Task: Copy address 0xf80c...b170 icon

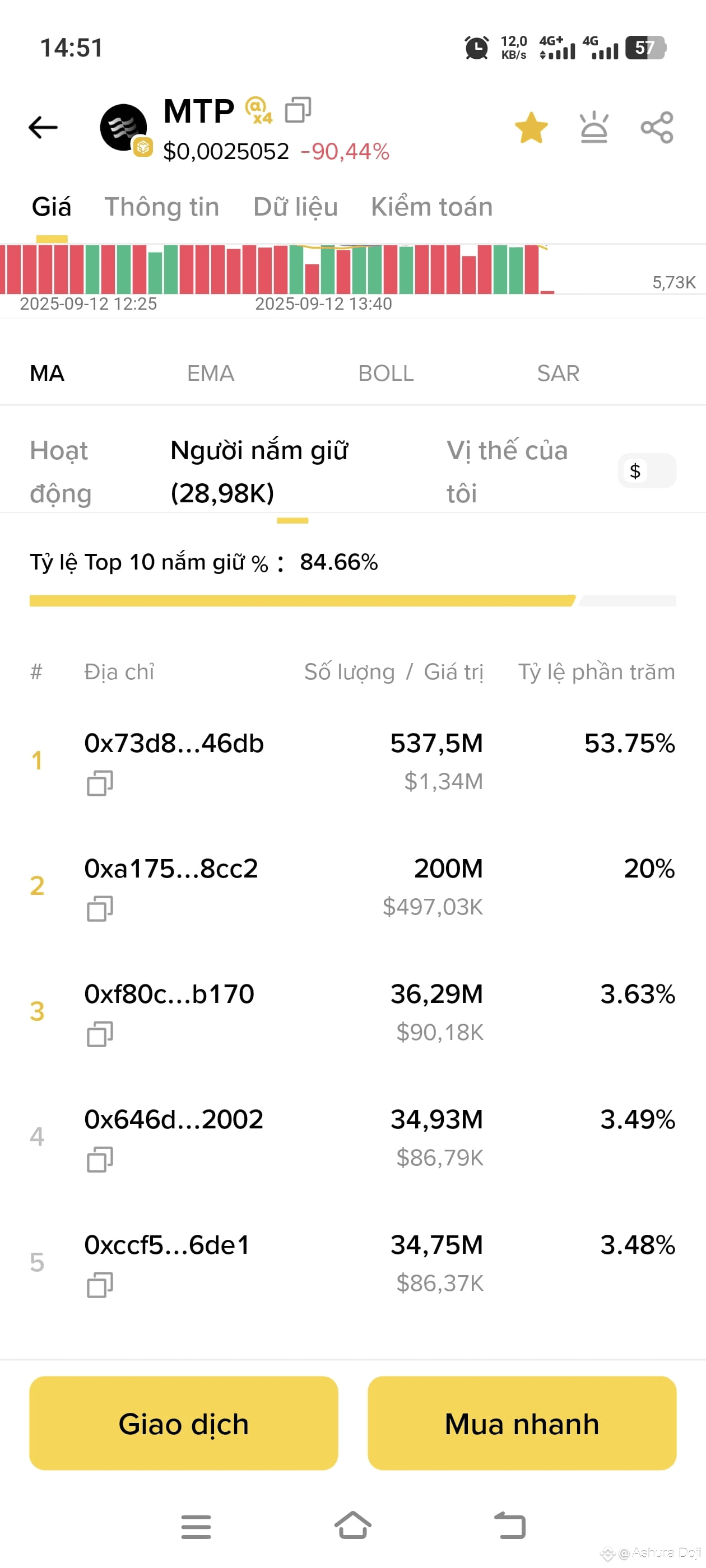Action: click(x=100, y=1034)
